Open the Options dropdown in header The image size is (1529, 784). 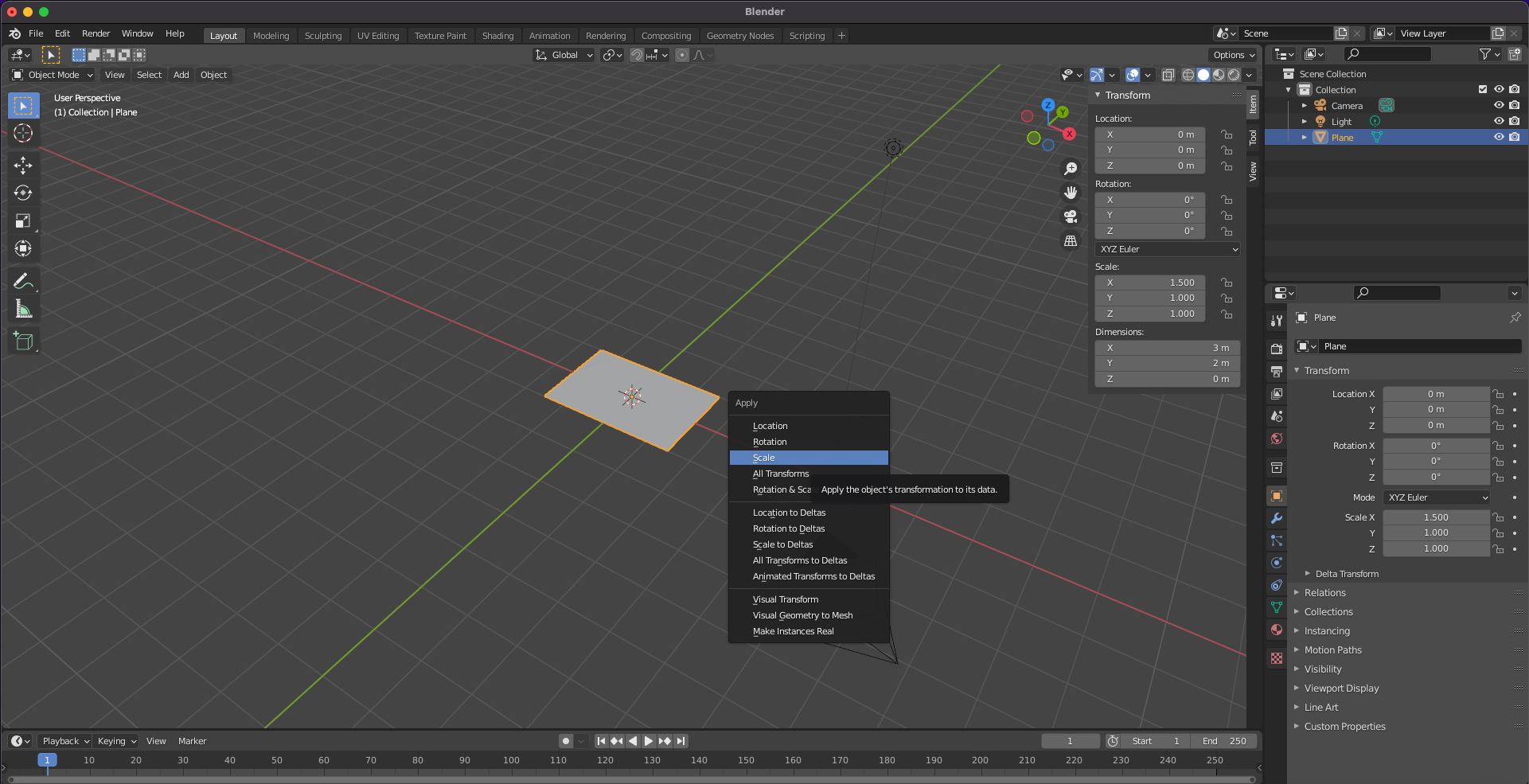[x=1234, y=55]
